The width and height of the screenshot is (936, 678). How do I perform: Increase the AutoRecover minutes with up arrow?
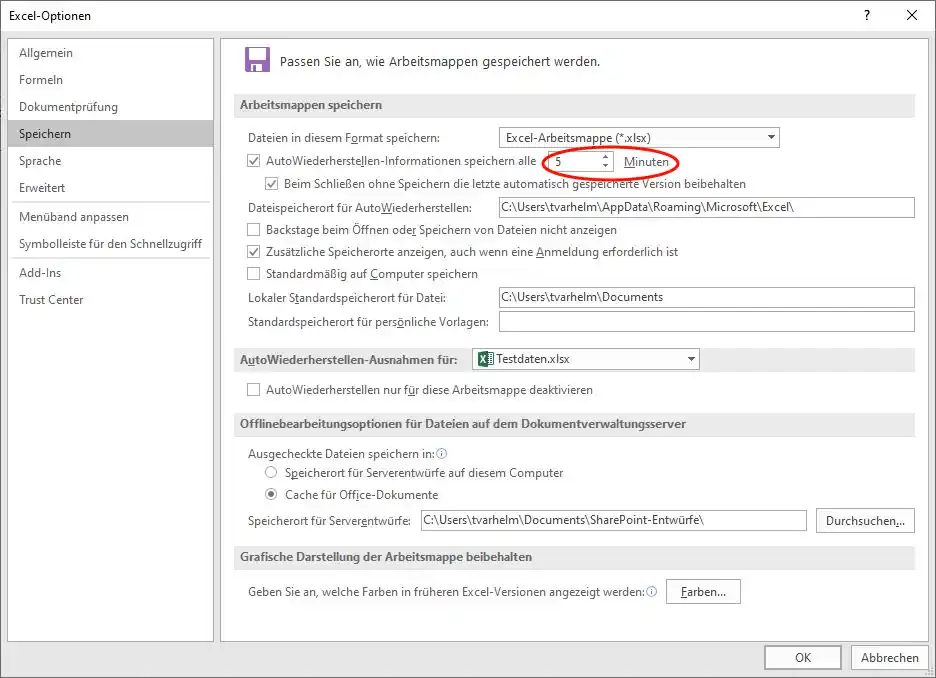click(605, 156)
